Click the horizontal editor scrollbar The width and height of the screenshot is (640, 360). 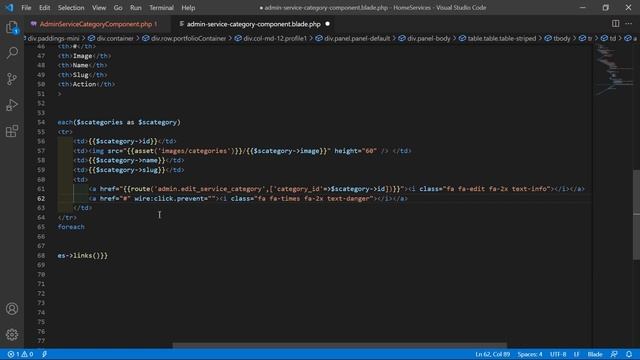pyautogui.click(x=340, y=345)
